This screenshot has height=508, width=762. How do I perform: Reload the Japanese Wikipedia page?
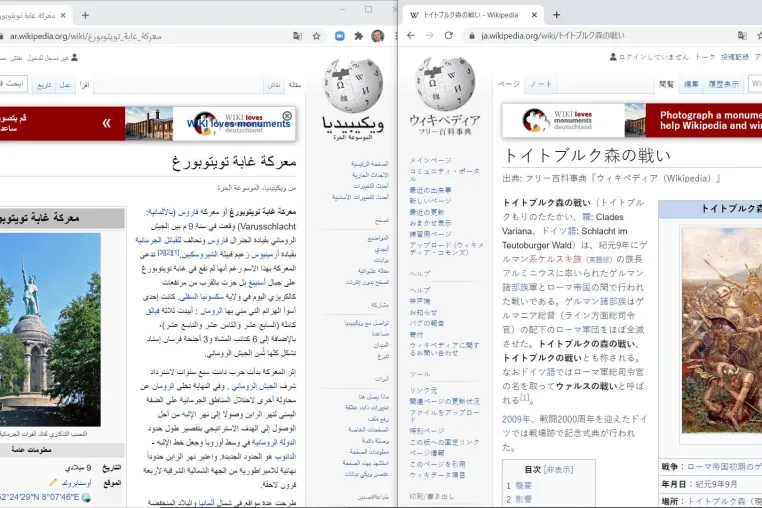[x=449, y=35]
